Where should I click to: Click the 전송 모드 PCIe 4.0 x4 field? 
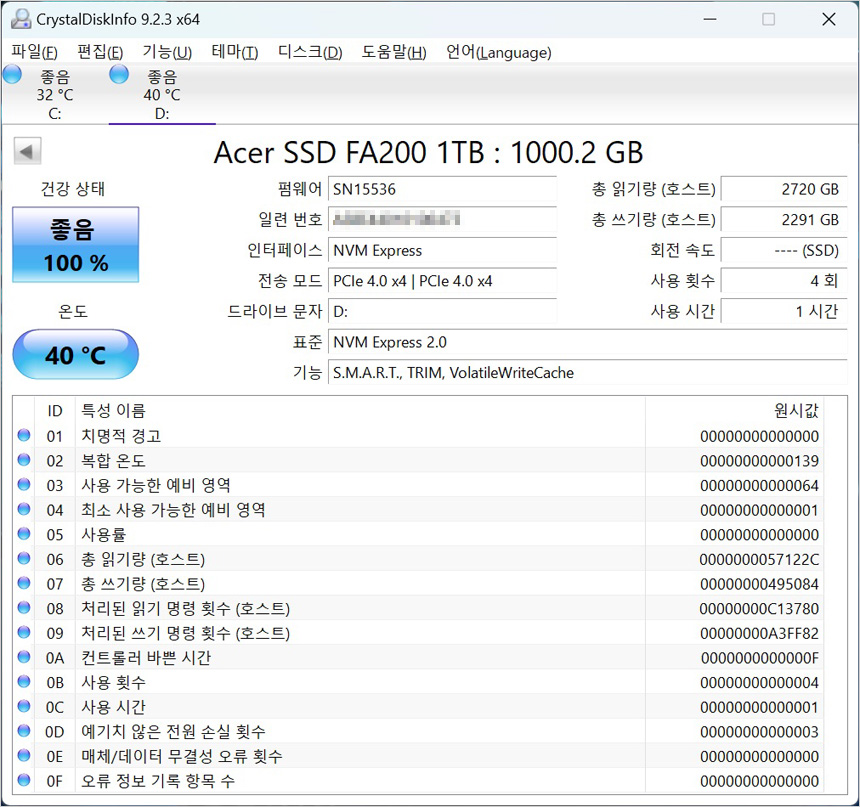(441, 281)
